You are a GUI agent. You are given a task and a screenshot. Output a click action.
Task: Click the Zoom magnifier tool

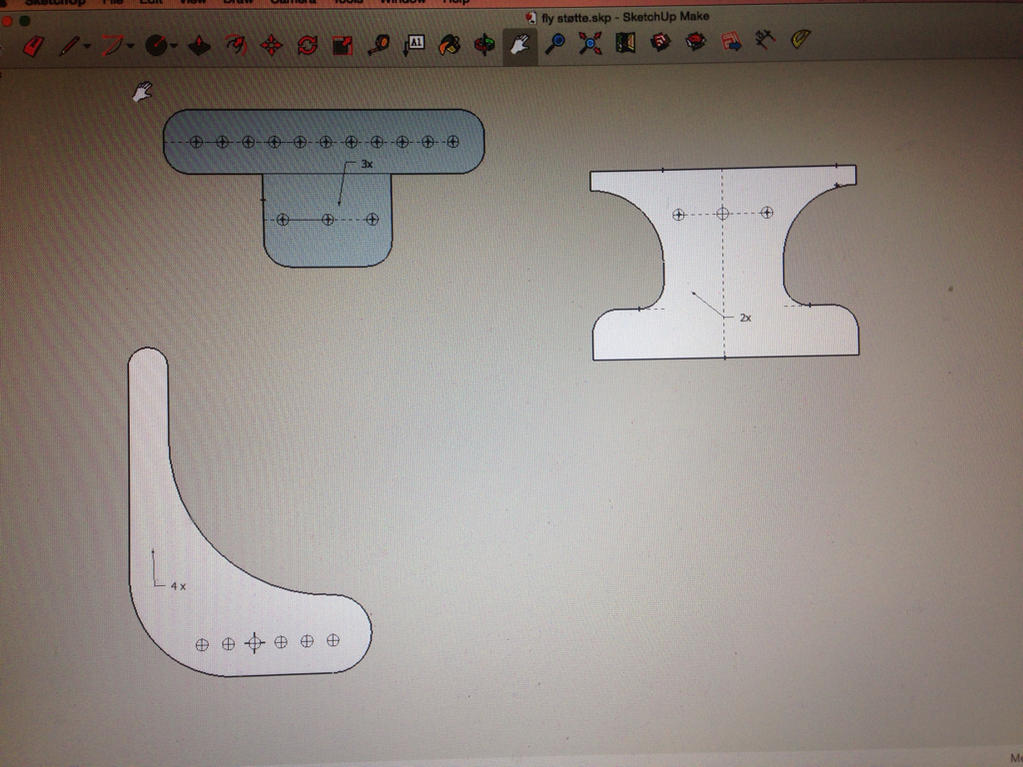555,42
